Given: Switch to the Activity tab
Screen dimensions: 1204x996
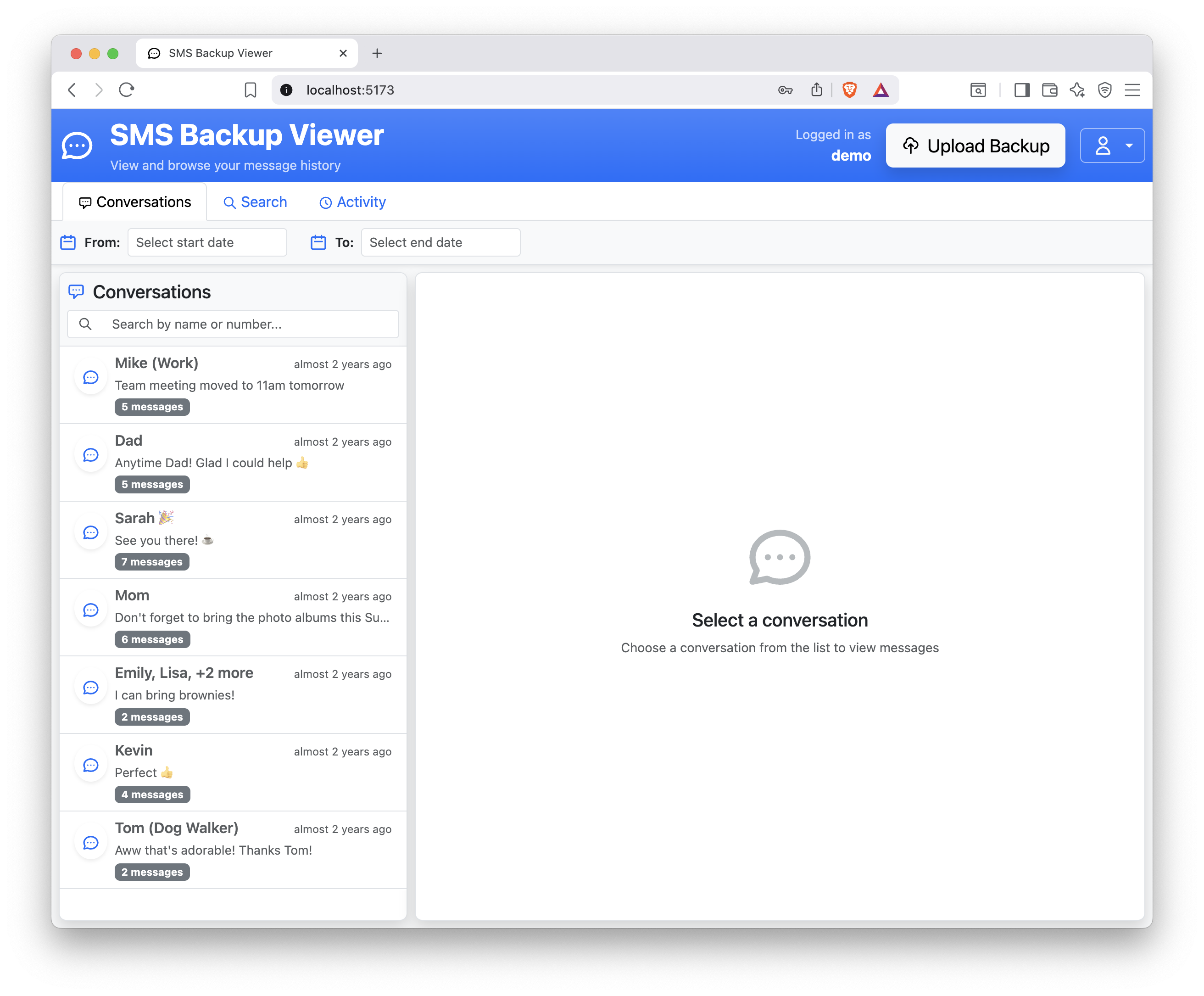Looking at the screenshot, I should tap(352, 202).
